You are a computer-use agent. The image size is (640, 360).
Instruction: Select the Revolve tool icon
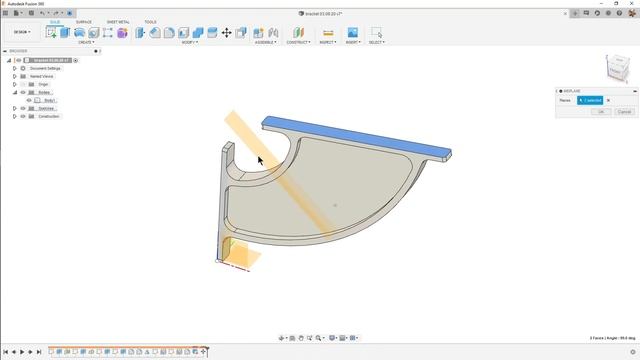coord(80,33)
